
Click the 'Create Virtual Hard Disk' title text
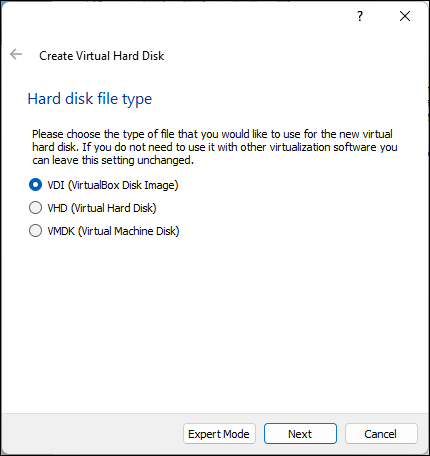click(102, 56)
